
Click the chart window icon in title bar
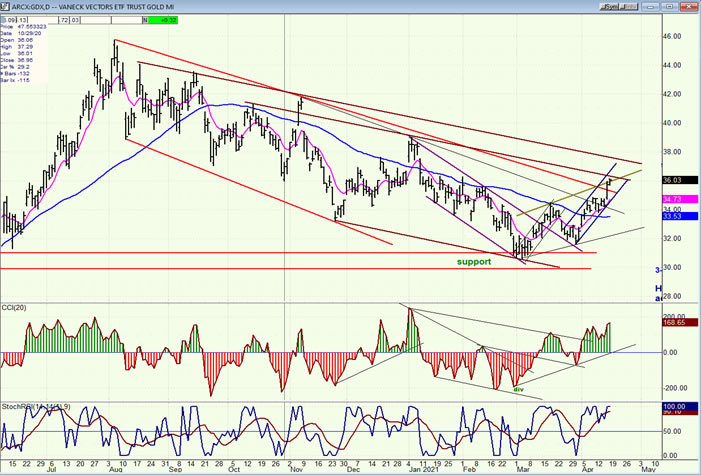(x=6, y=7)
